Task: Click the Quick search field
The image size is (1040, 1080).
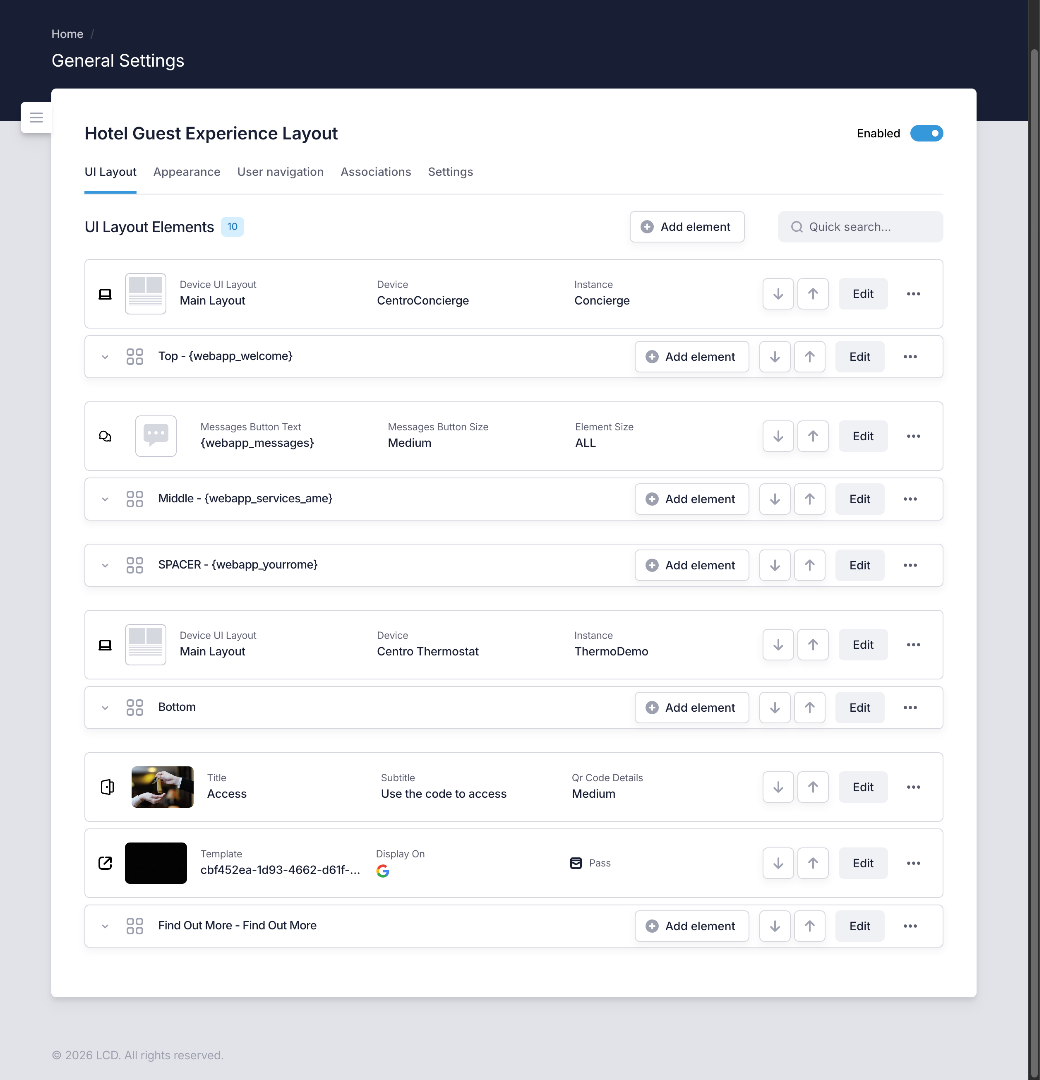Action: click(860, 227)
